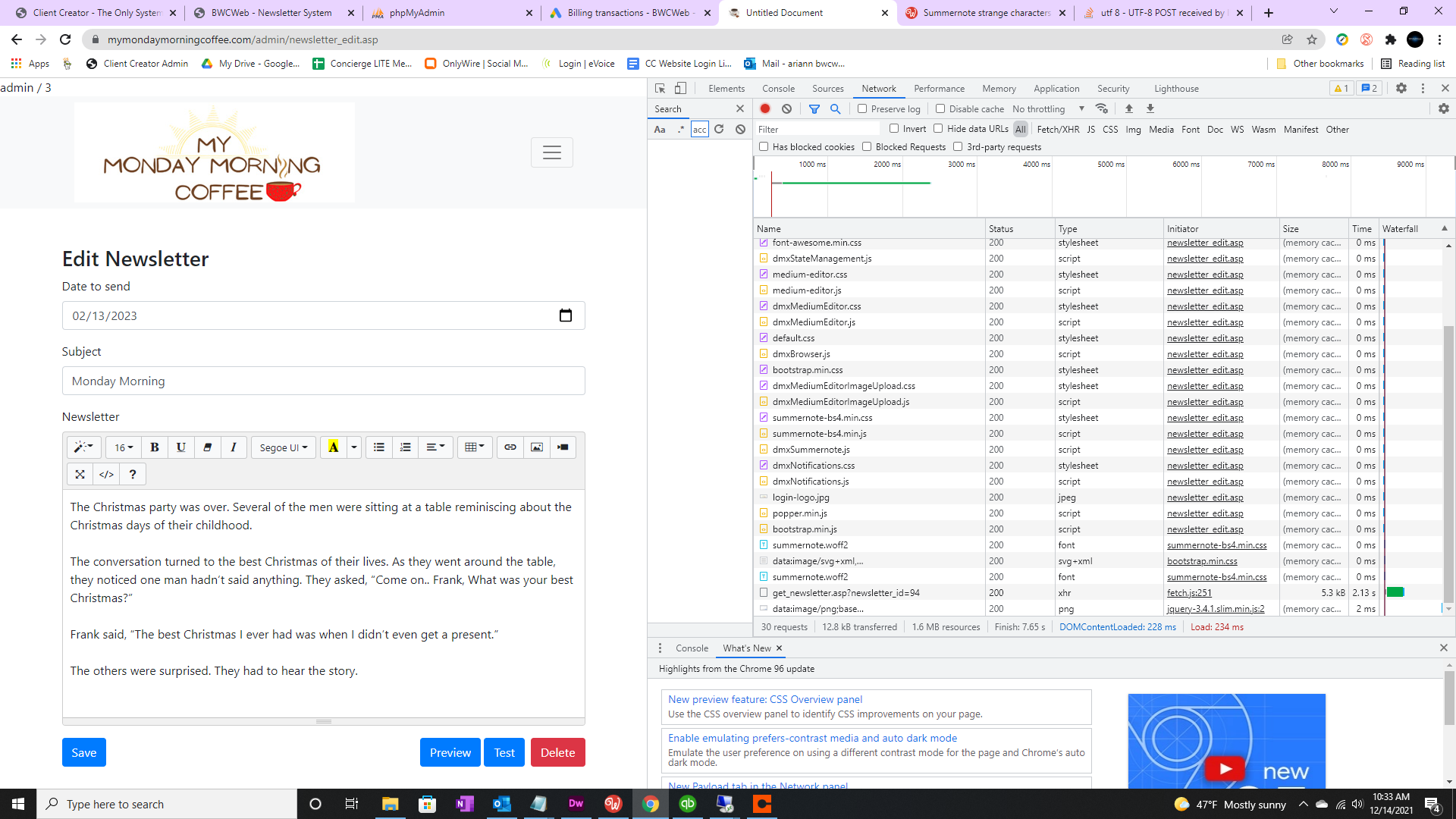
Task: Switch to the Sources tab
Action: (828, 89)
